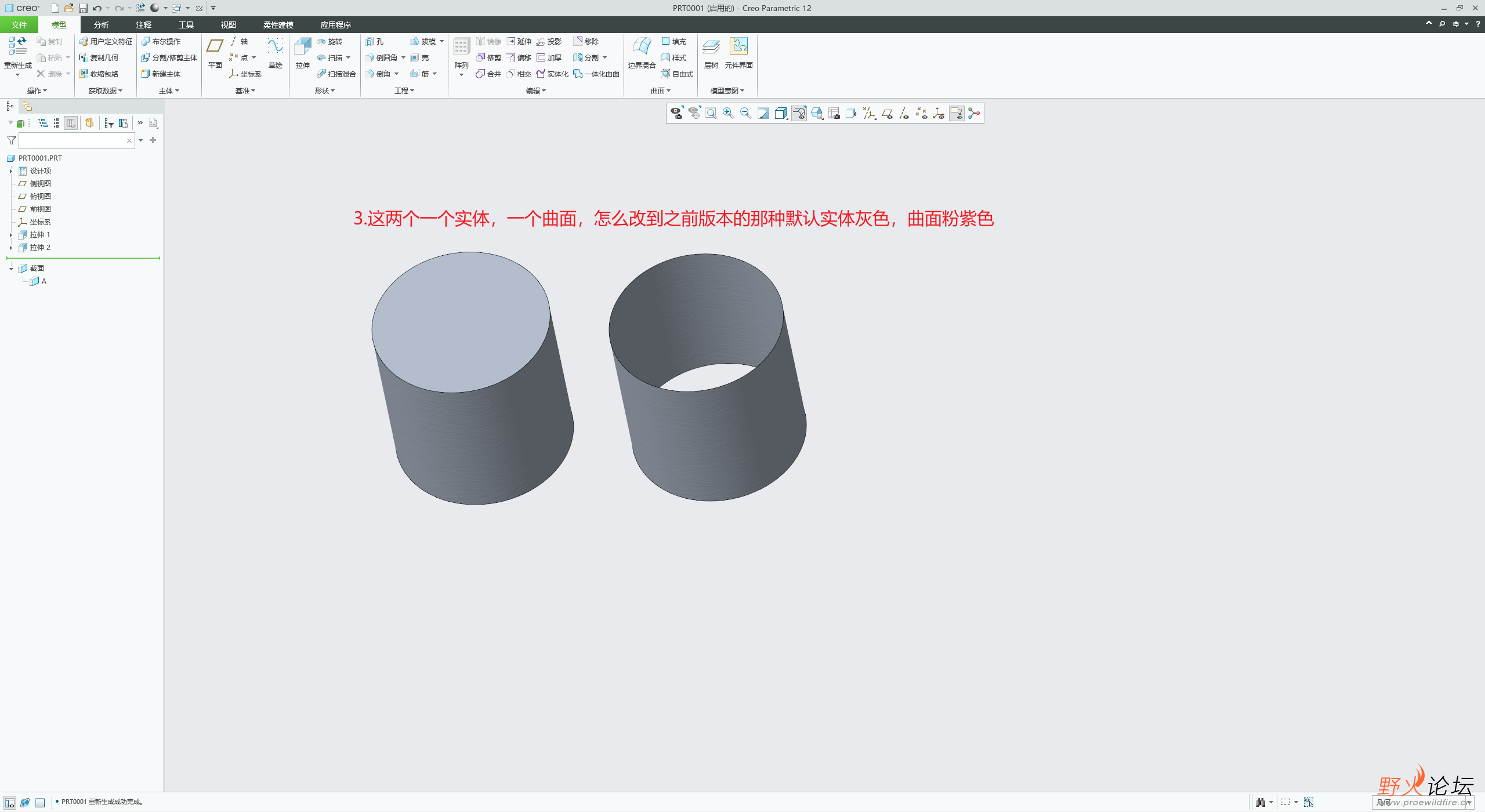Toggle datum plane display in graphics toolbar
This screenshot has height=812, width=1485.
(x=887, y=113)
